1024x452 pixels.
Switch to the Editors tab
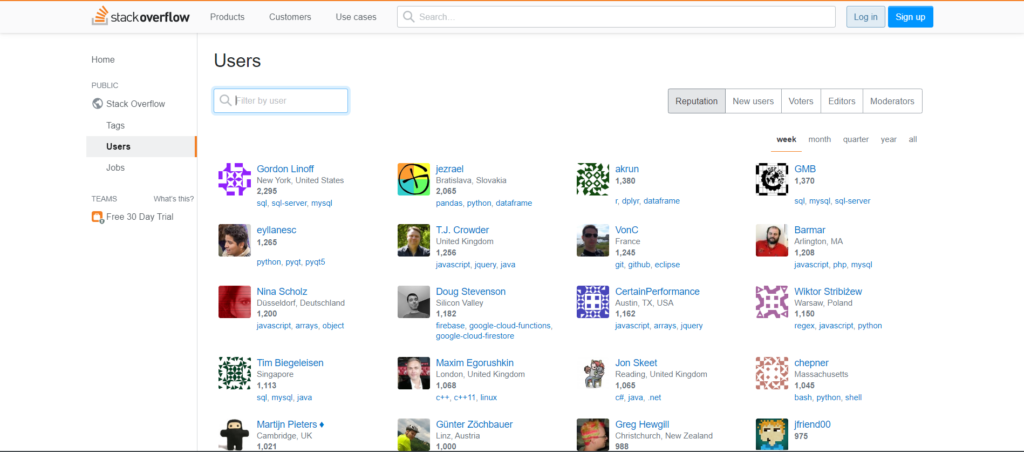click(x=841, y=101)
